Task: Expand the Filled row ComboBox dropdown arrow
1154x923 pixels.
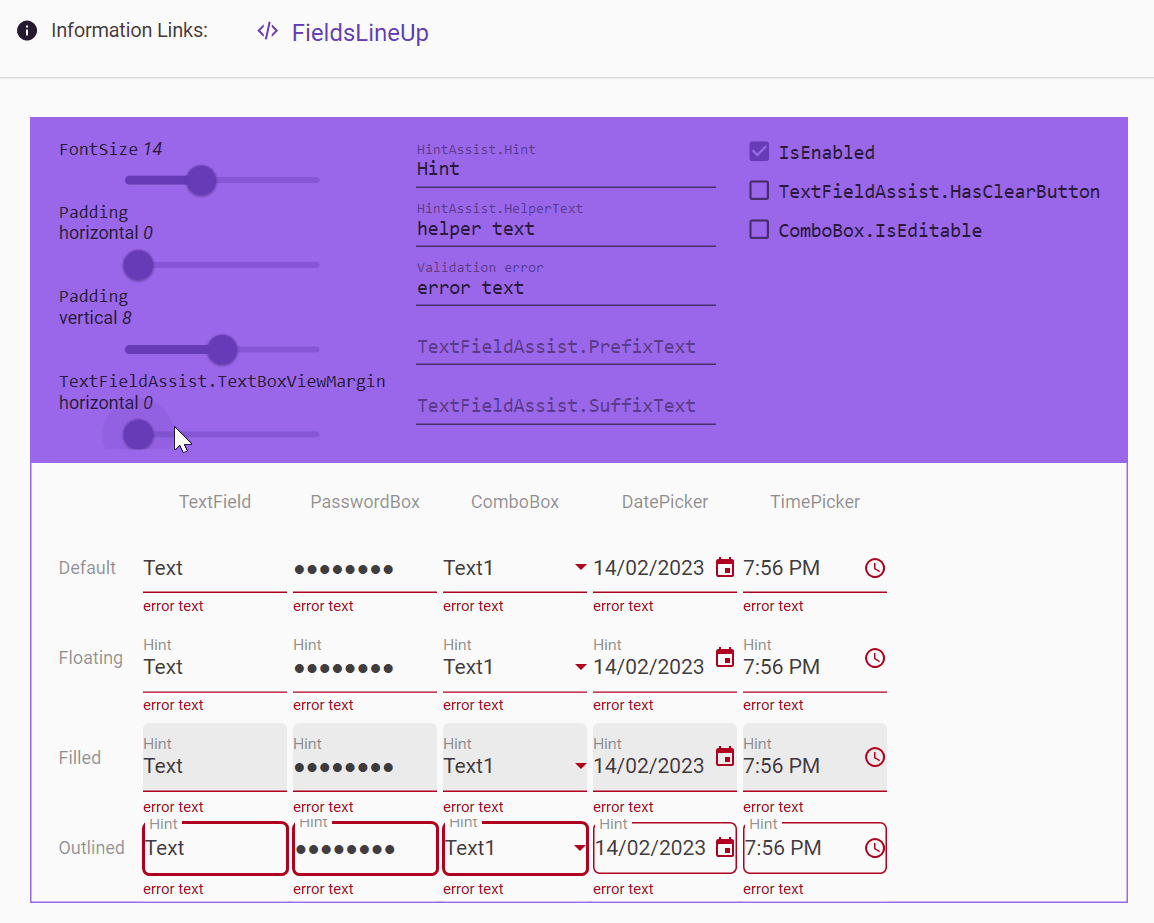Action: click(x=580, y=766)
